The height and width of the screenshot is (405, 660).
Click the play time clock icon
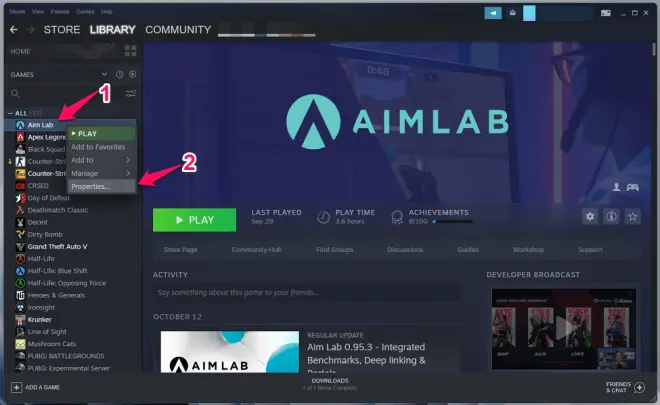(x=323, y=217)
